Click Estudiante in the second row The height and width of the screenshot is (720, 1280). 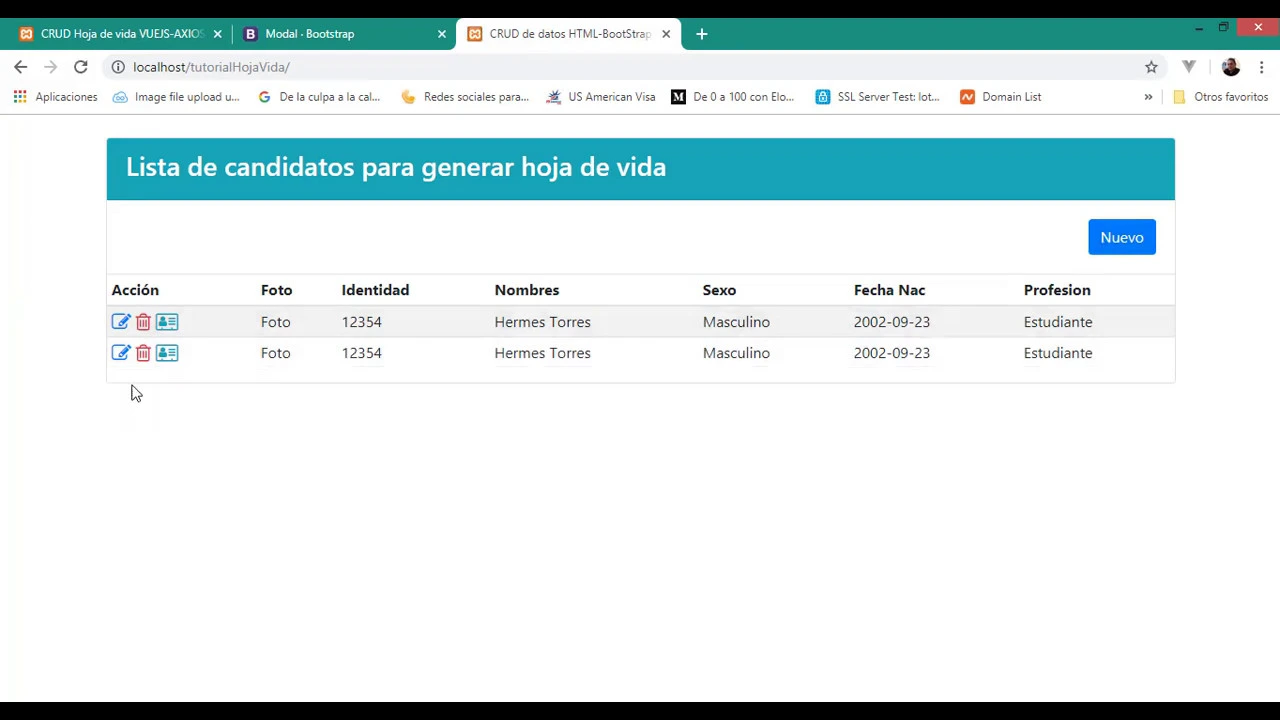pos(1058,353)
